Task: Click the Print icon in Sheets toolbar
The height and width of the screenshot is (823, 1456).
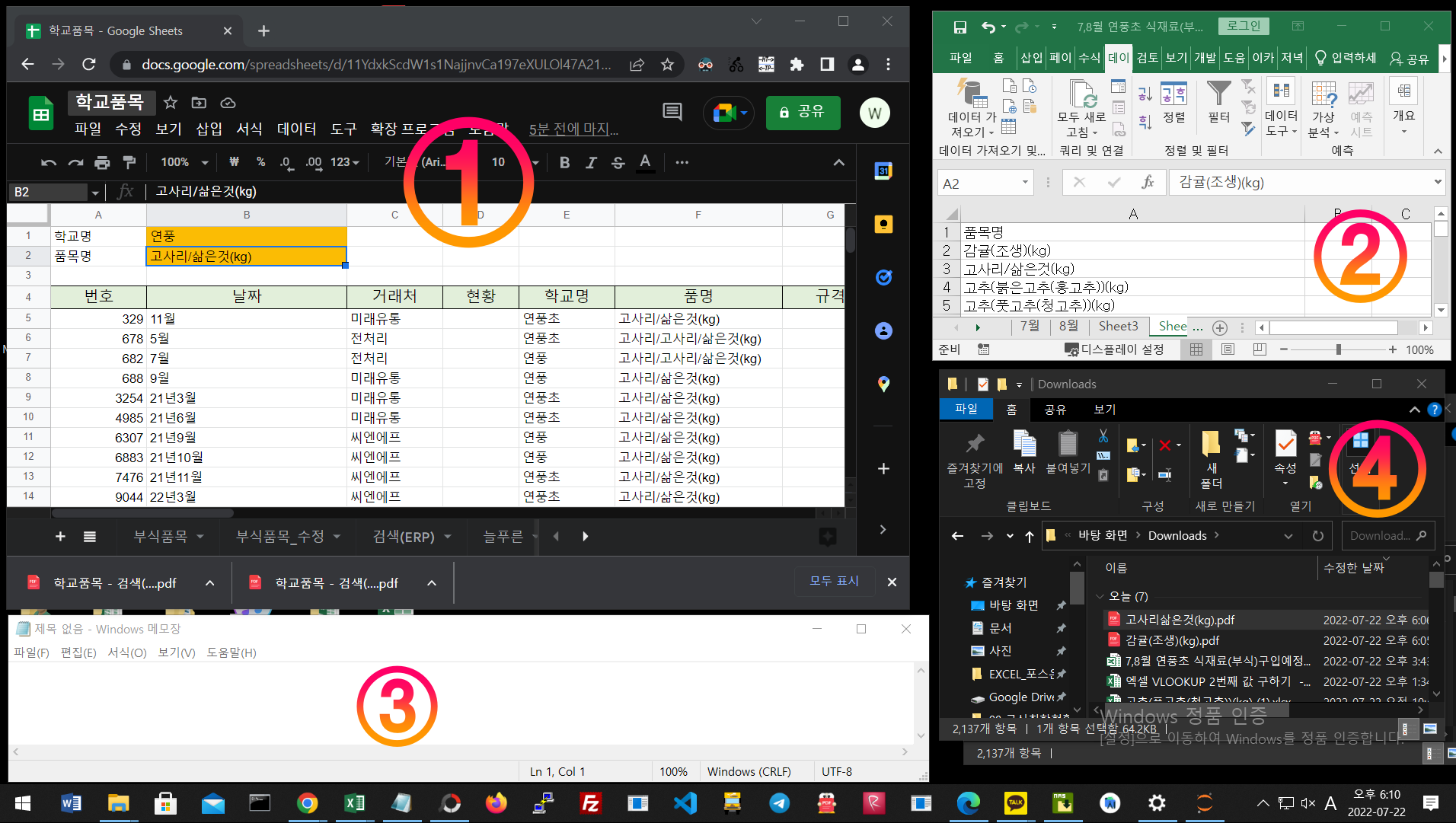Action: click(102, 162)
